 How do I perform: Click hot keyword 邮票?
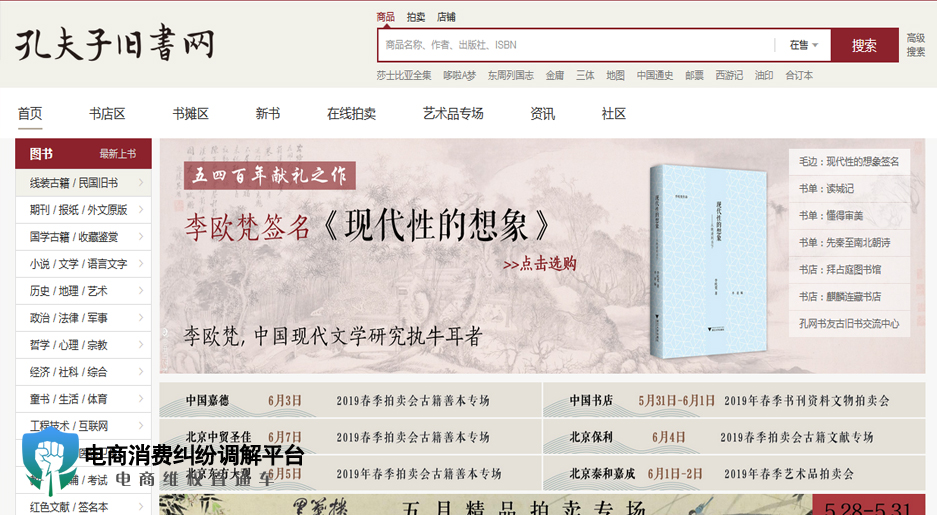(694, 75)
